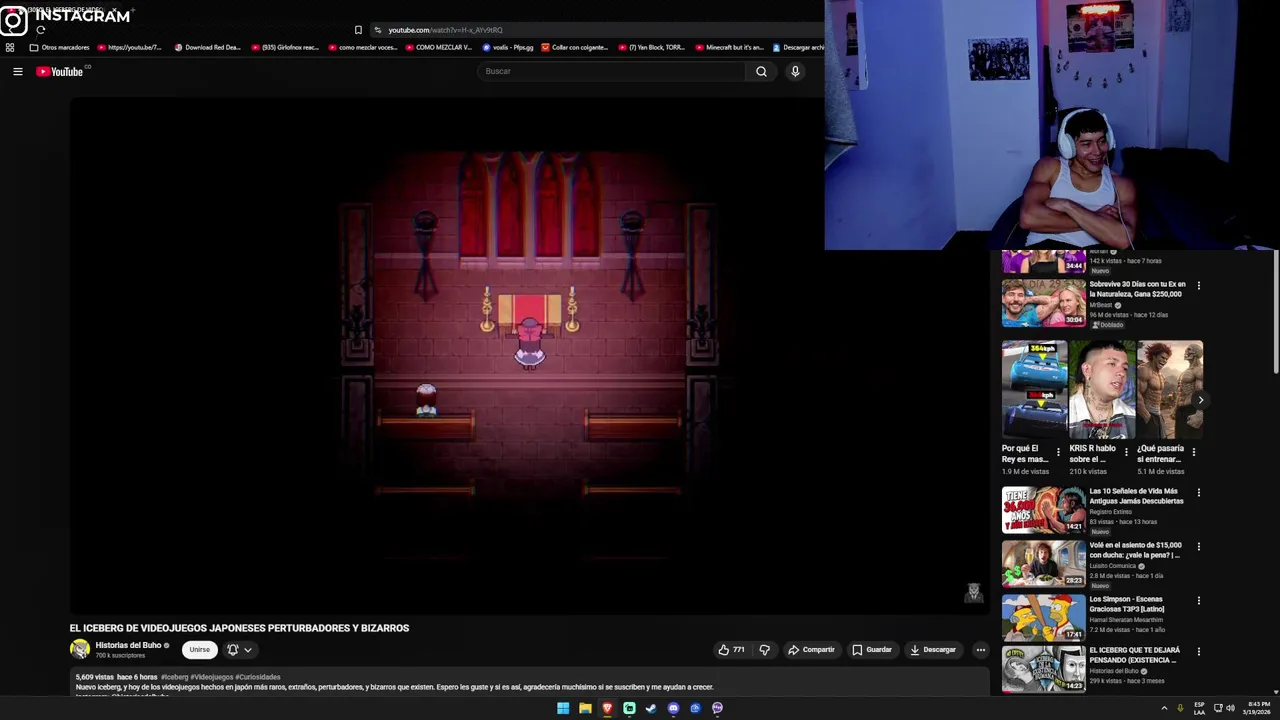Image resolution: width=1280 pixels, height=720 pixels.
Task: Dislike the video with thumbs down
Action: [x=765, y=650]
